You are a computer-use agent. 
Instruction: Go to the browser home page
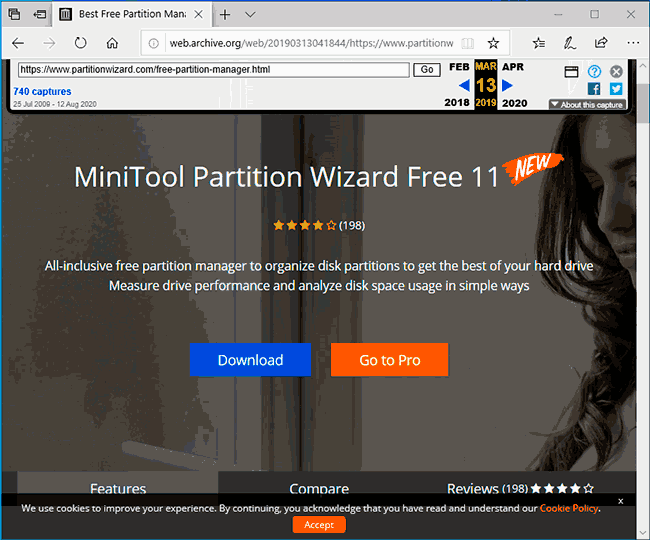coord(112,43)
